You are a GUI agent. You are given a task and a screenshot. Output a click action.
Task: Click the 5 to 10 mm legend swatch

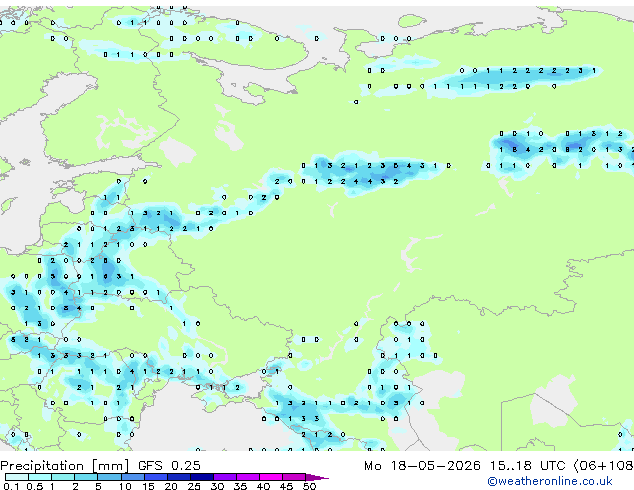pyautogui.click(x=110, y=477)
